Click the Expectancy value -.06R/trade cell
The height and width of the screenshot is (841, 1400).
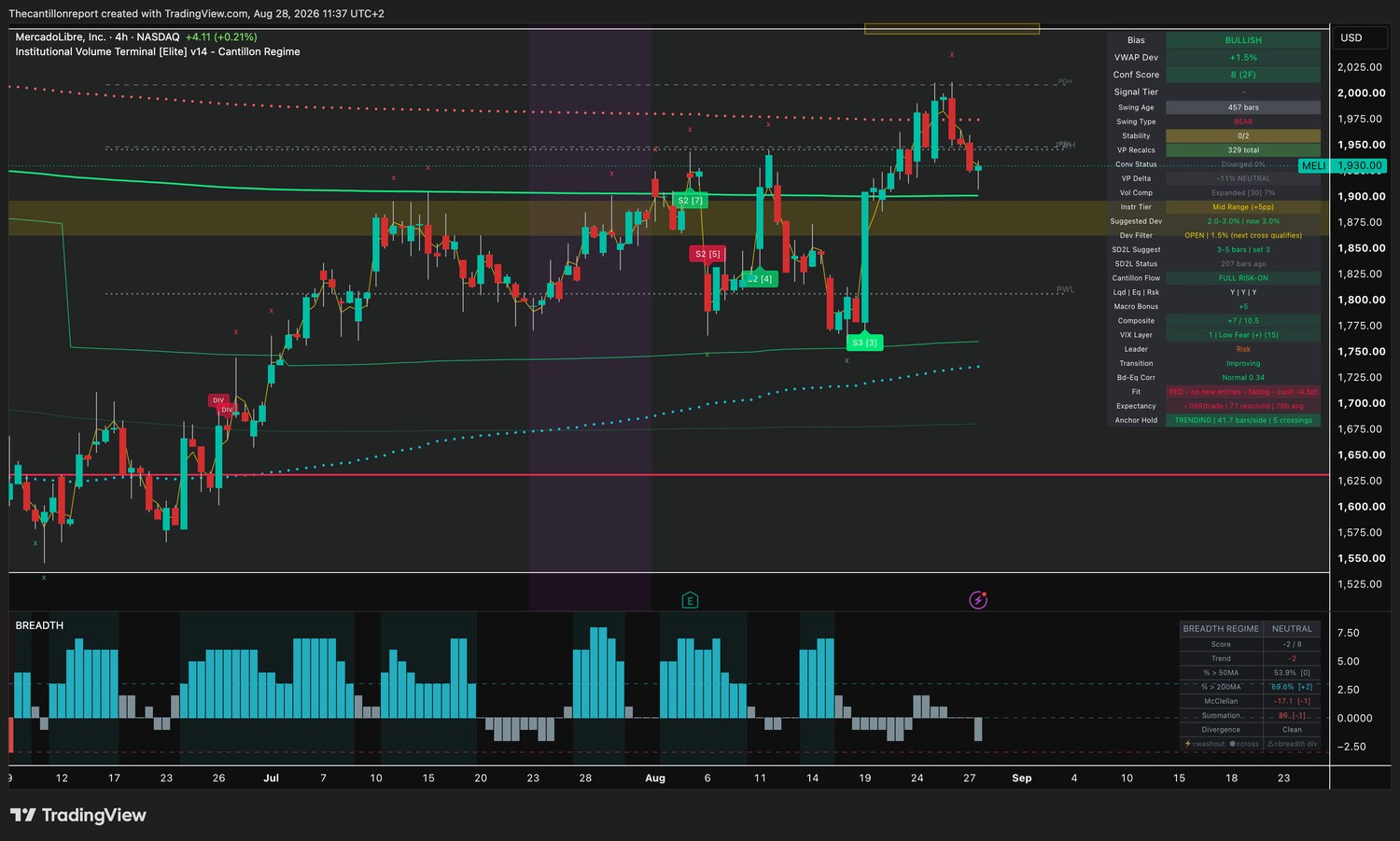1243,406
